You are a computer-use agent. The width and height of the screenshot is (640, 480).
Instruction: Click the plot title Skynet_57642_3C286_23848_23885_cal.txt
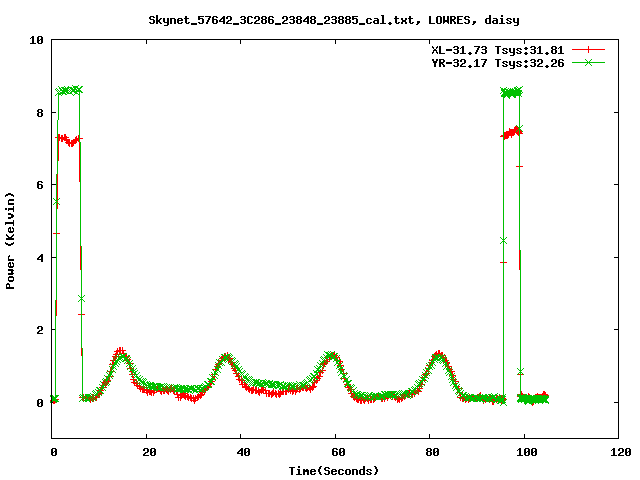284,20
